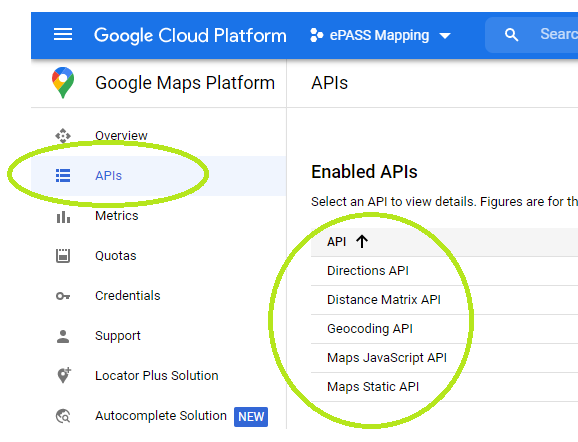Click the ascending sort arrow
The height and width of the screenshot is (442, 578).
(x=362, y=242)
